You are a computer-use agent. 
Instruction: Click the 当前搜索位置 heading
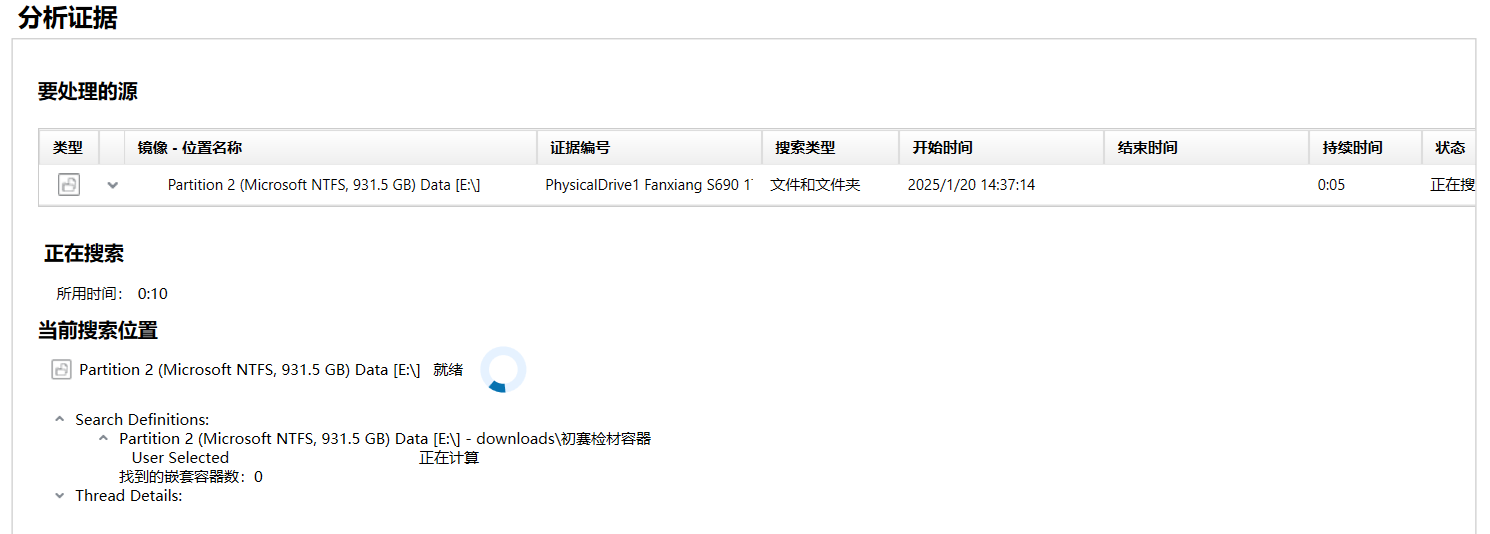click(98, 331)
